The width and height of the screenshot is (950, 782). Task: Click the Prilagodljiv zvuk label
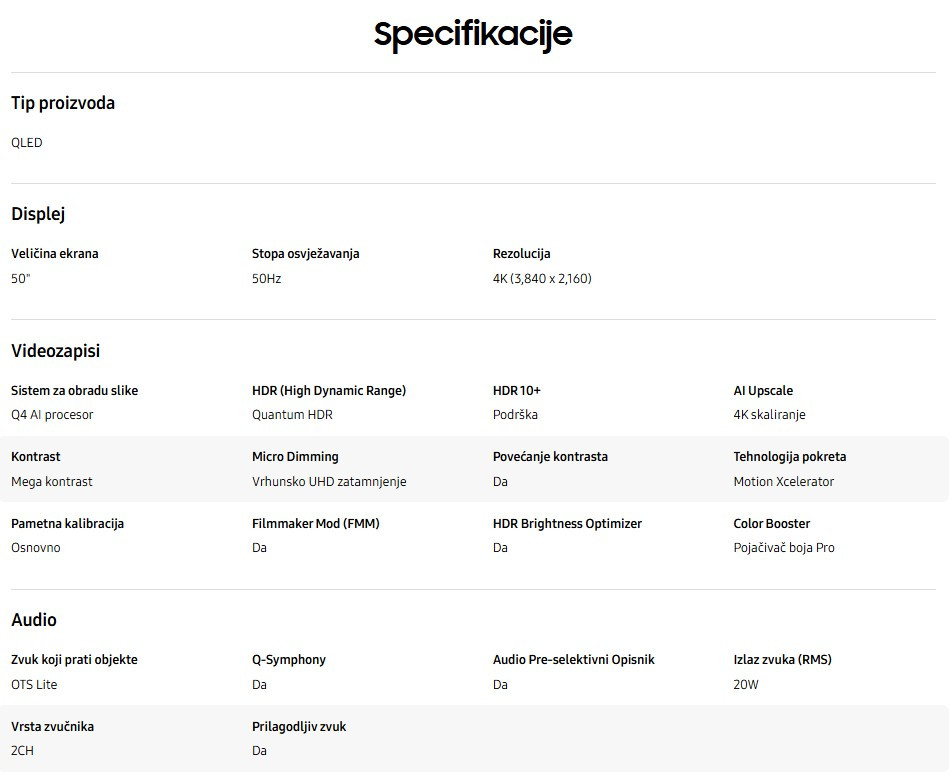point(299,727)
